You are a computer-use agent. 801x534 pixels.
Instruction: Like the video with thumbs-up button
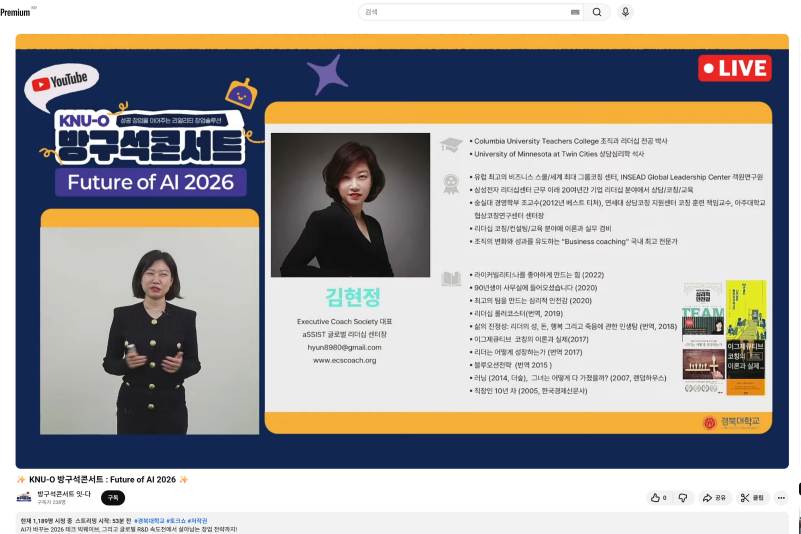click(x=659, y=498)
